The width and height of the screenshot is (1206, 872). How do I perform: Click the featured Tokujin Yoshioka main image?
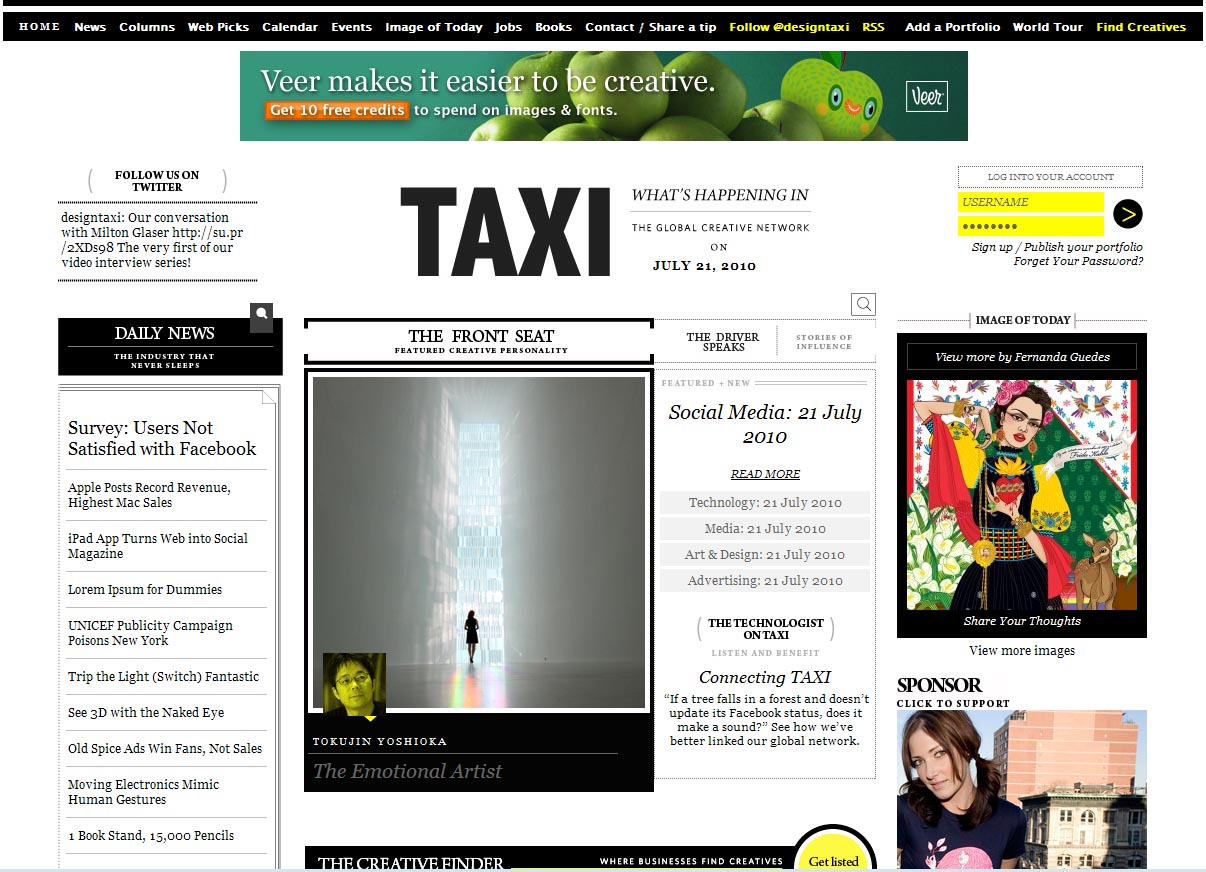click(479, 542)
